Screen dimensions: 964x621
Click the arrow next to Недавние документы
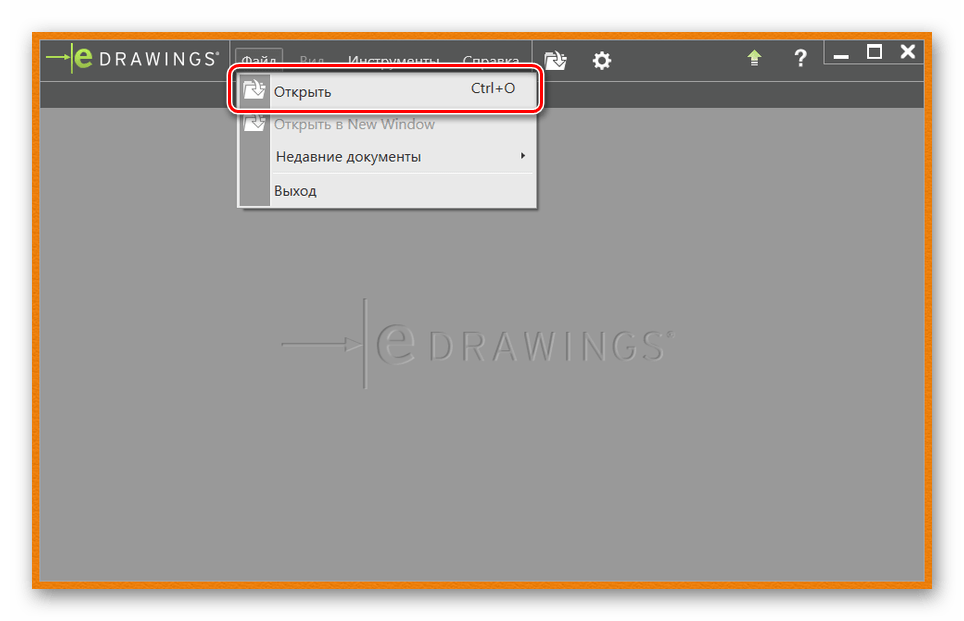(x=523, y=156)
